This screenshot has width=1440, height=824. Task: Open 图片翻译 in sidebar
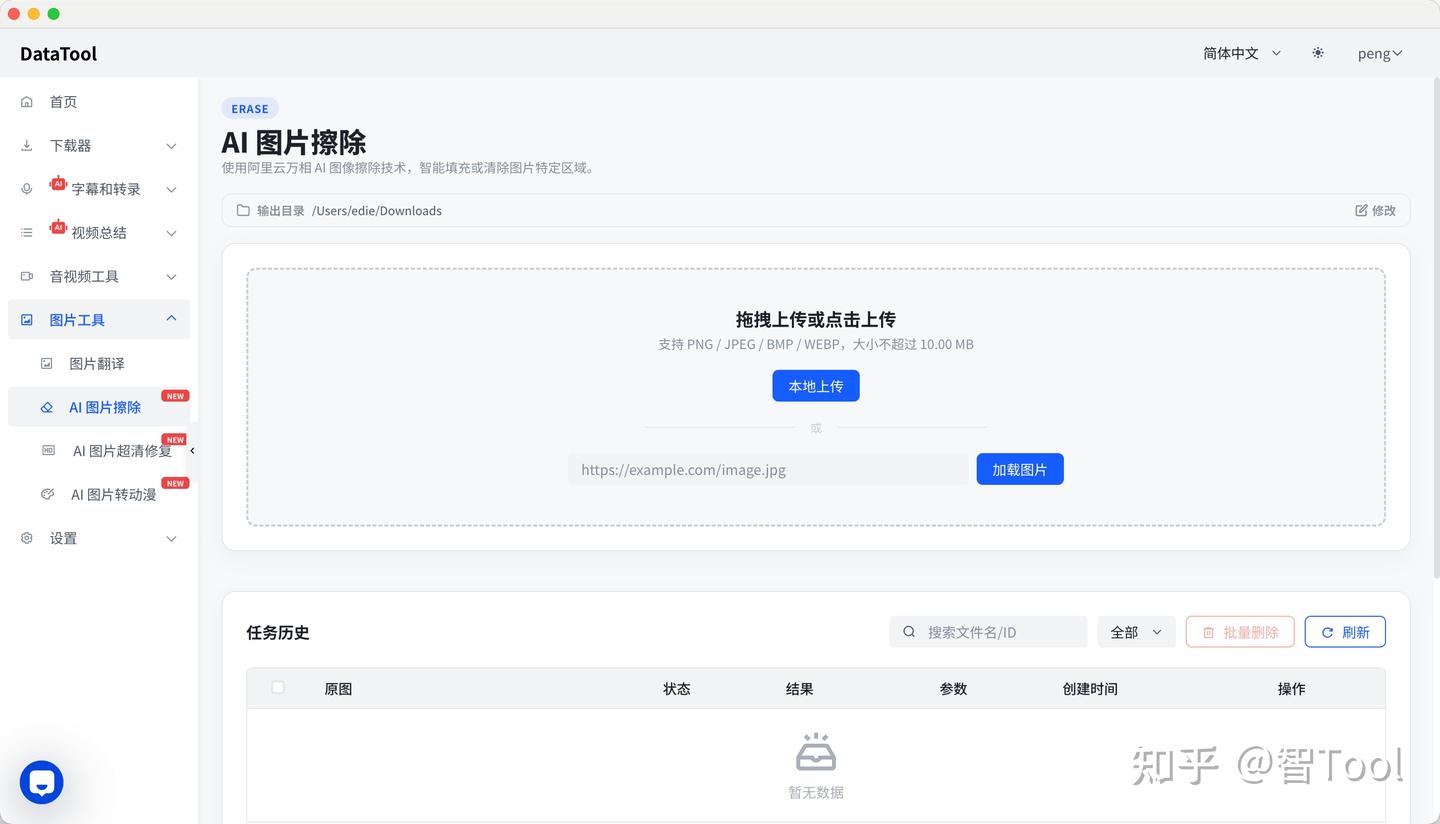(x=99, y=364)
